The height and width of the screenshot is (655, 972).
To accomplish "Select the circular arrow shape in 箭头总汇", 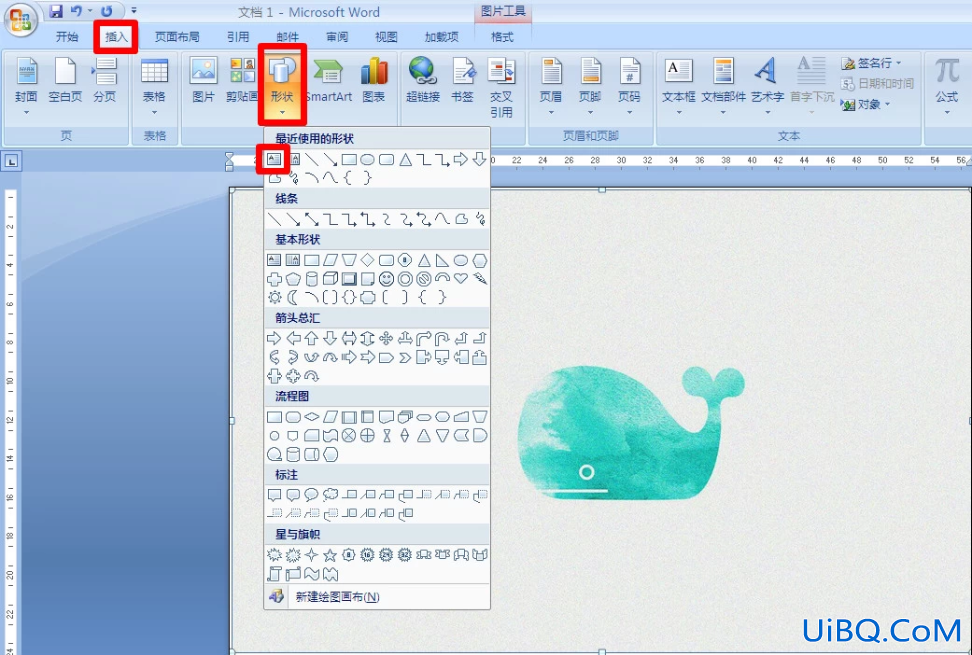I will [x=311, y=376].
